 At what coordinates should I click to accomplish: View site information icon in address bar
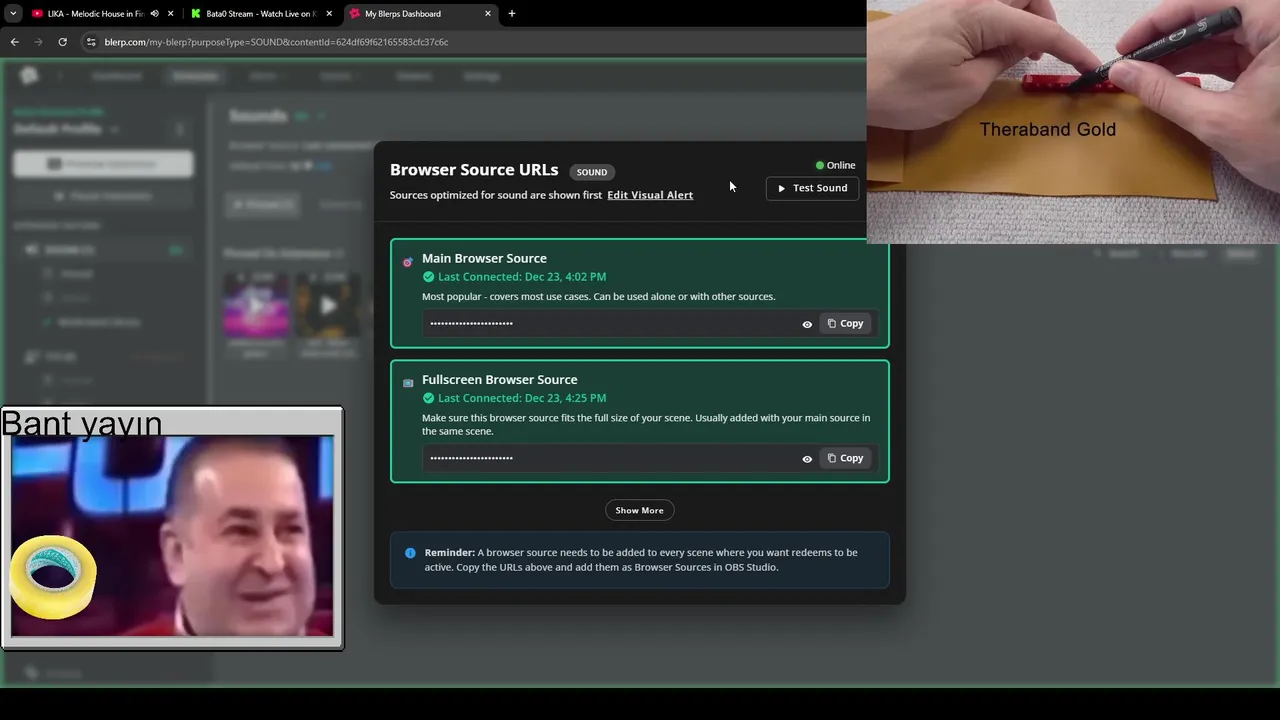tap(91, 42)
